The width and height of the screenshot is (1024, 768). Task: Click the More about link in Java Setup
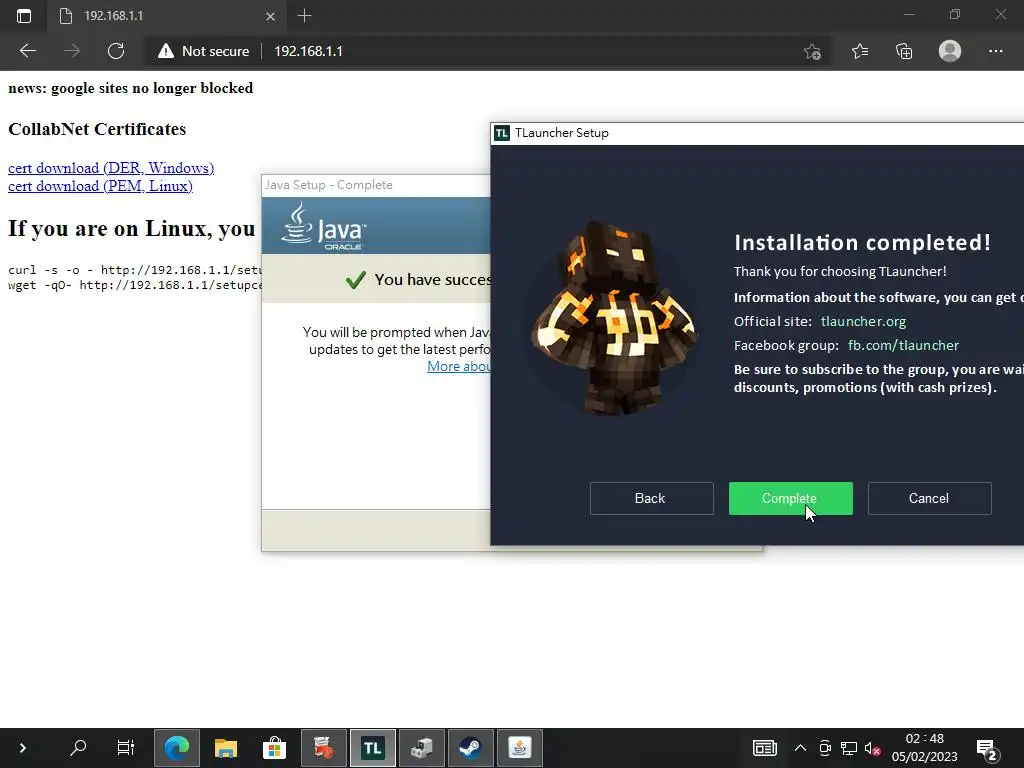[x=458, y=366]
